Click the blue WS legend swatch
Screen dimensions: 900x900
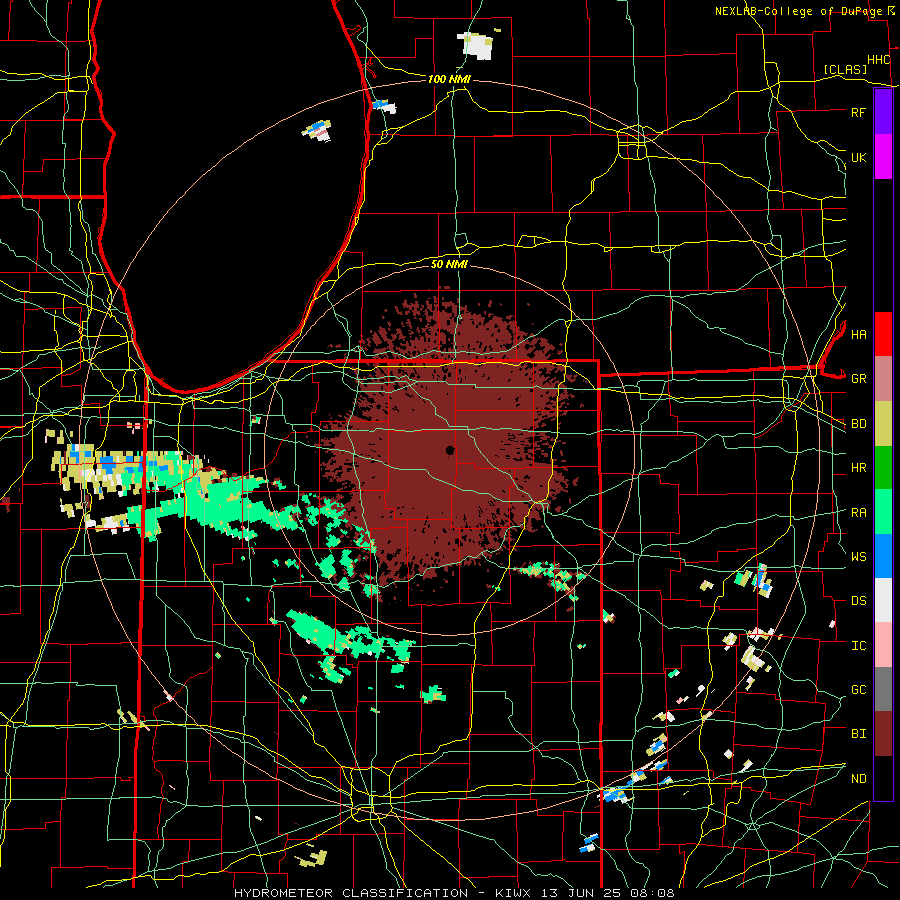click(x=883, y=556)
